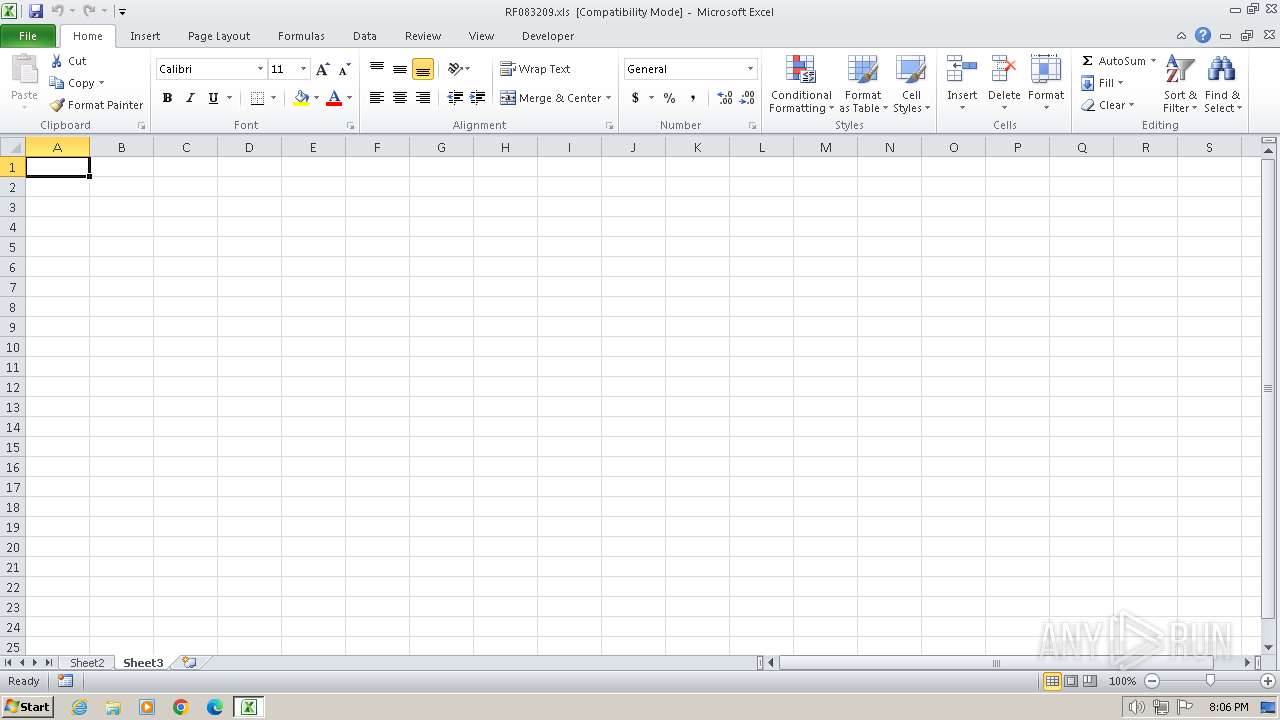Apply Percent Style format
The image size is (1280, 720).
(669, 98)
